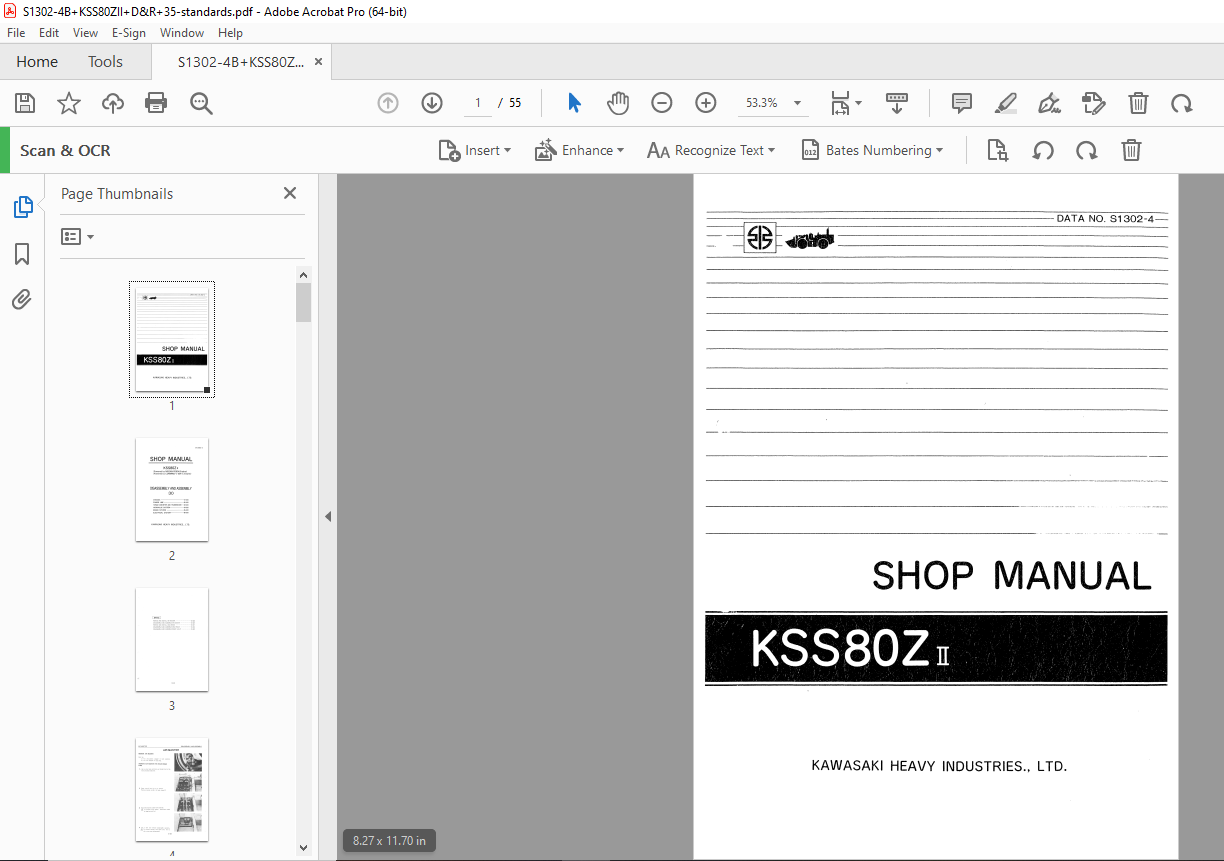Click the total page count 55 label

(515, 103)
